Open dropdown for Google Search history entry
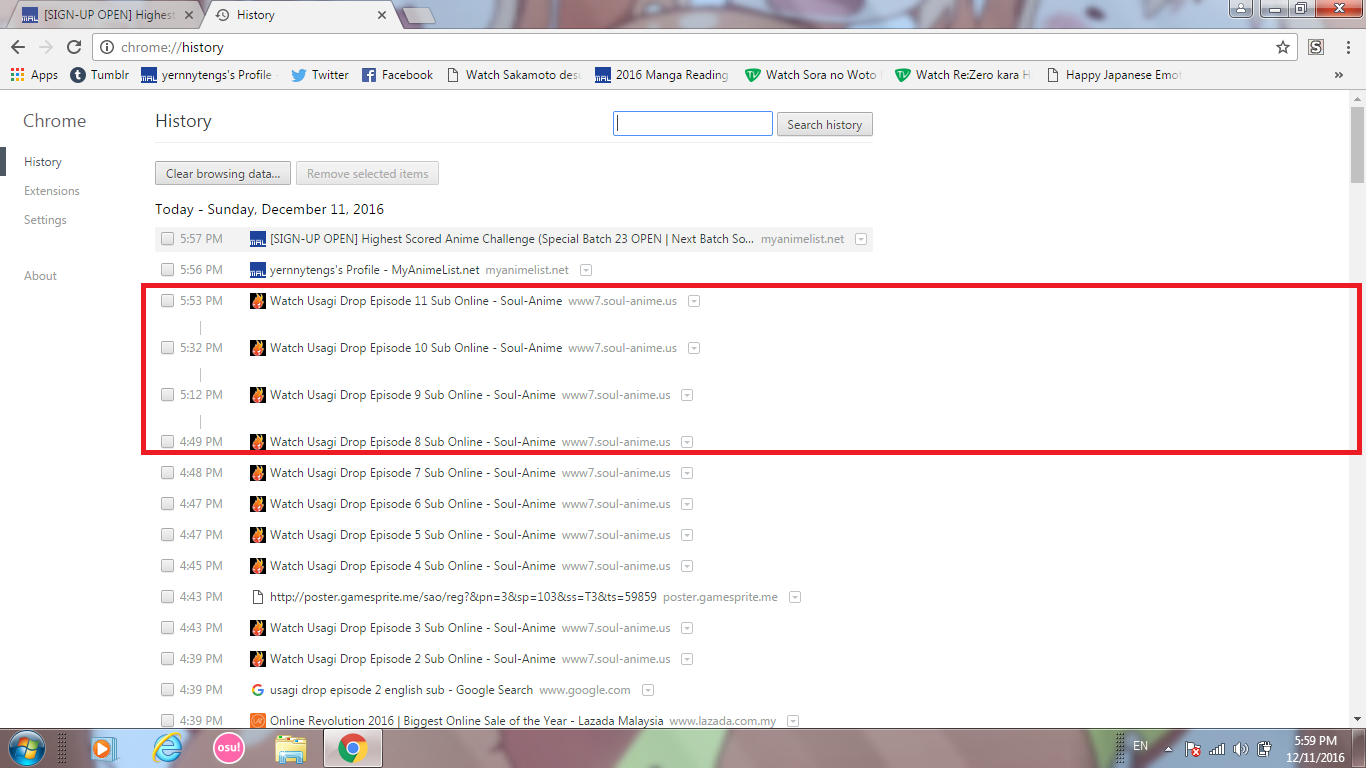This screenshot has width=1366, height=768. tap(648, 690)
